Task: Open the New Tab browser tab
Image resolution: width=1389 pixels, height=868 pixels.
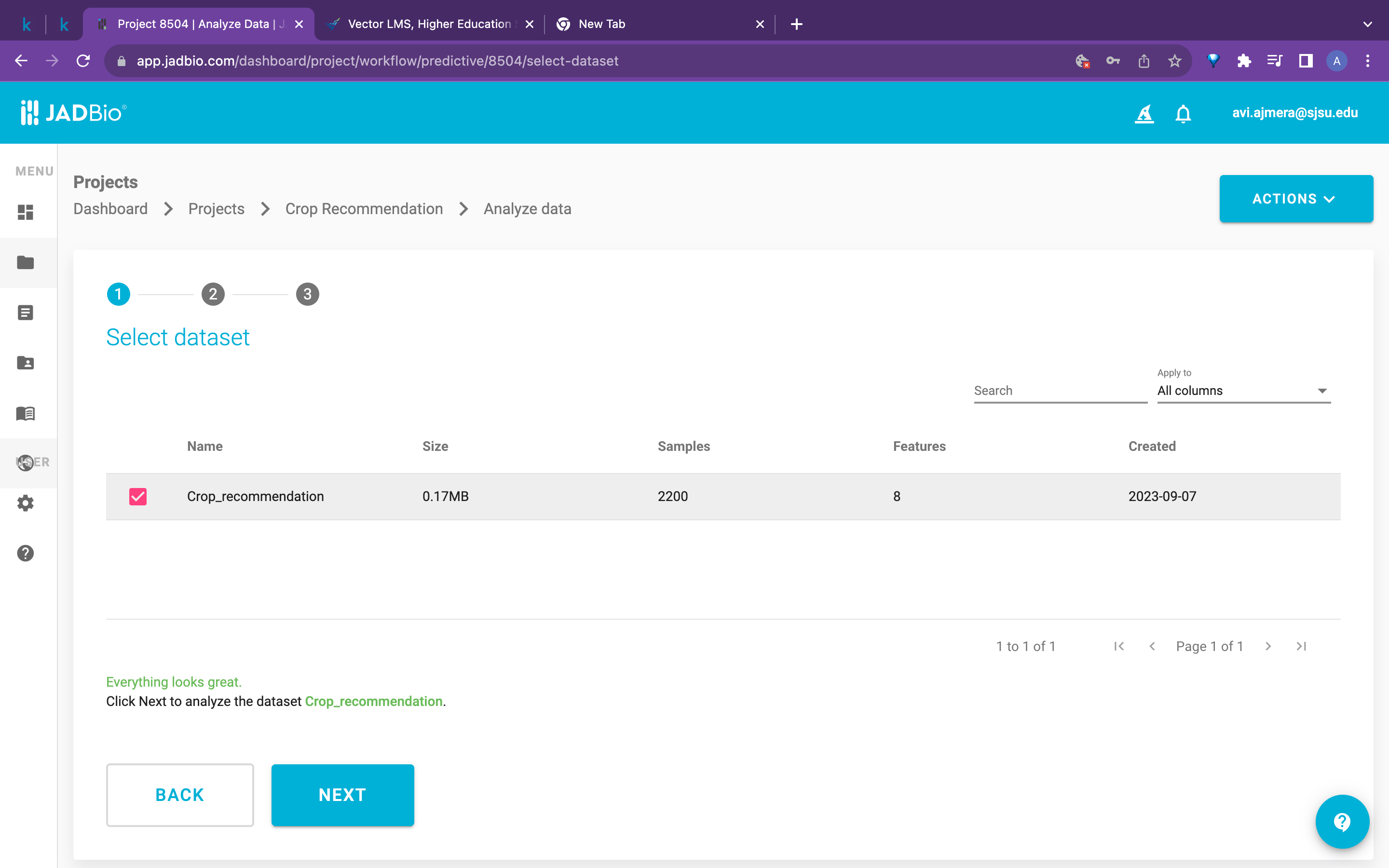Action: [x=601, y=24]
